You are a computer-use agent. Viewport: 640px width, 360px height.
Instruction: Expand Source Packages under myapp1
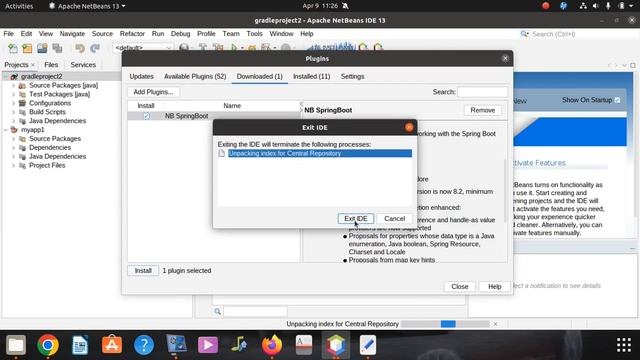(13, 139)
